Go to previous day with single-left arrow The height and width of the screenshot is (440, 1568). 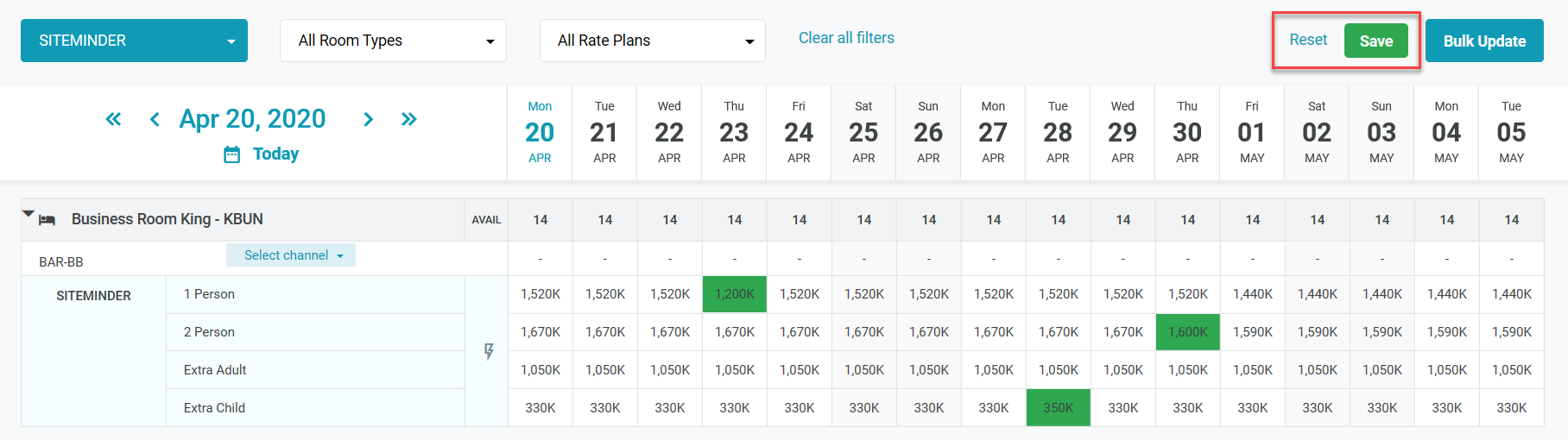pos(155,119)
